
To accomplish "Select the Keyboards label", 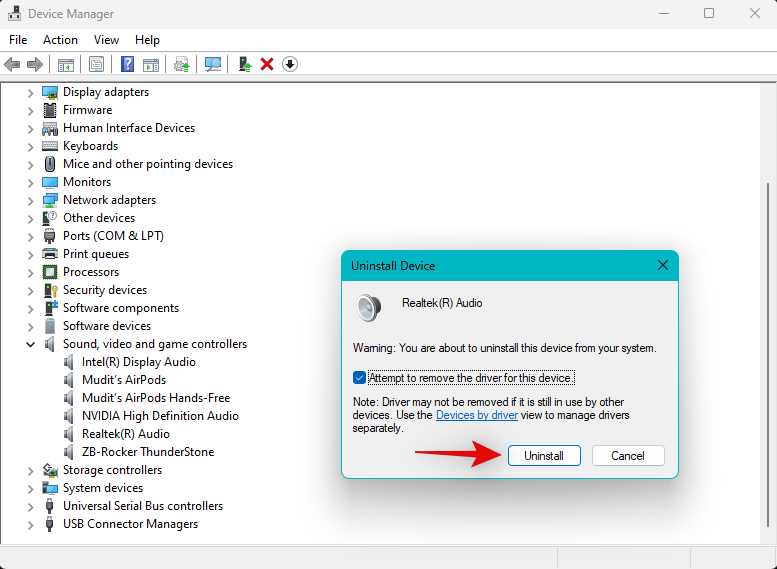I will (90, 146).
